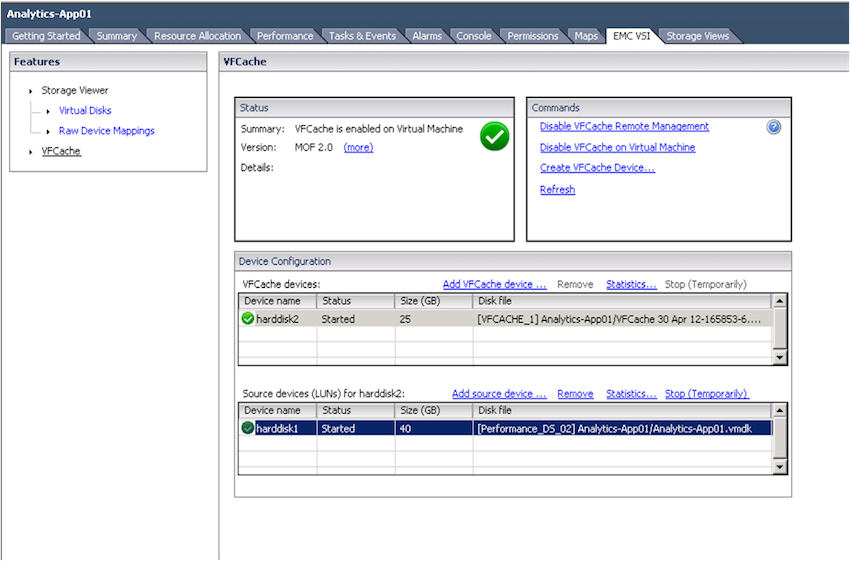
Task: Click Disable VFCache on Virtual Machine
Action: point(617,147)
